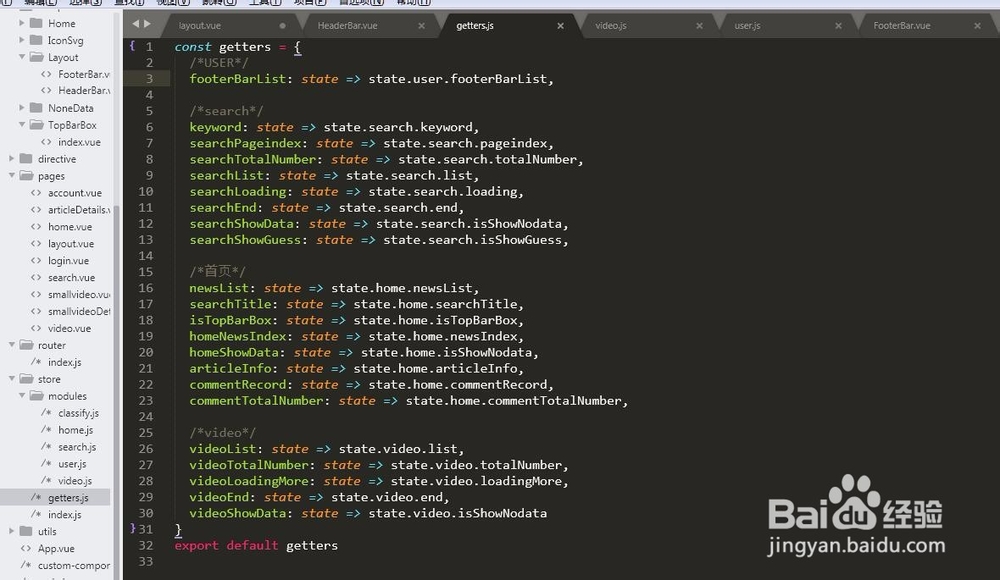Click the Home folder icon
Viewport: 1000px width, 580px height.
[x=36, y=23]
